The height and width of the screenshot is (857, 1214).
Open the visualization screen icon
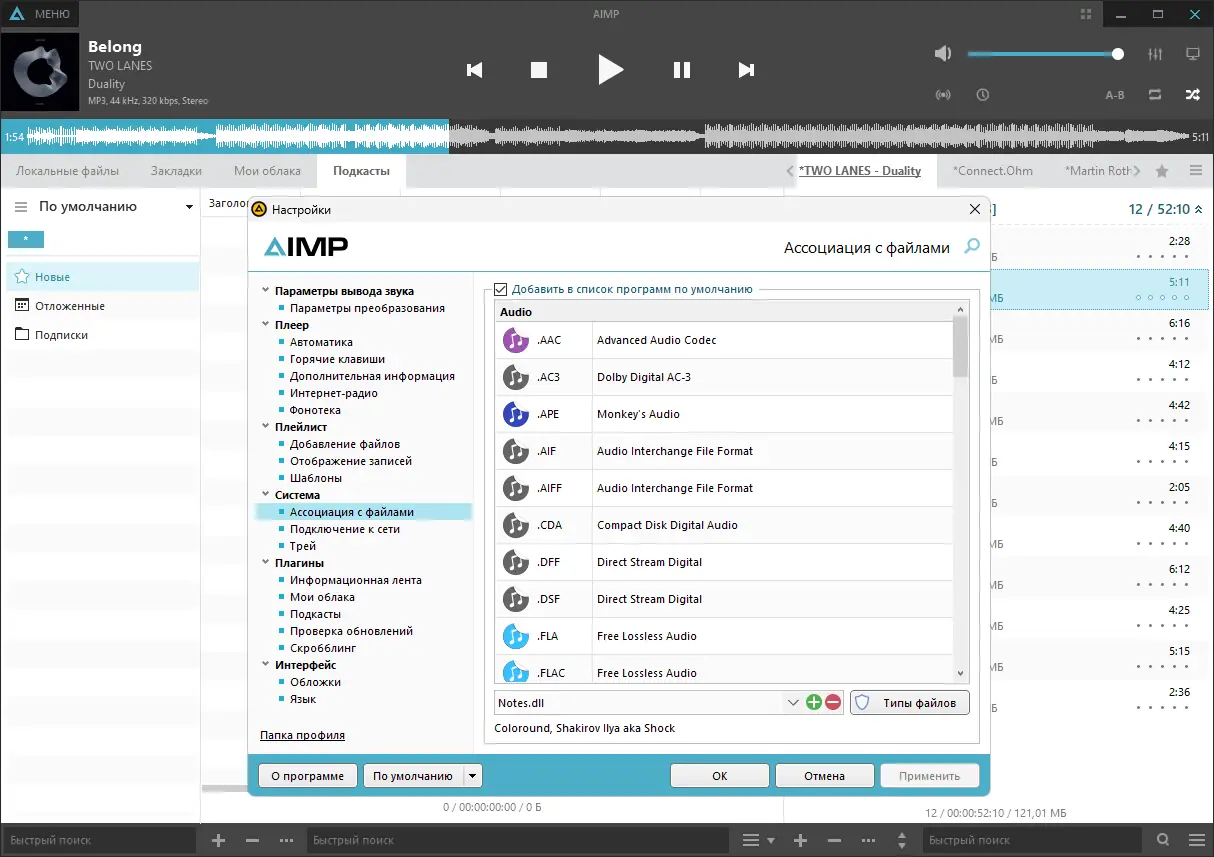tap(1193, 54)
